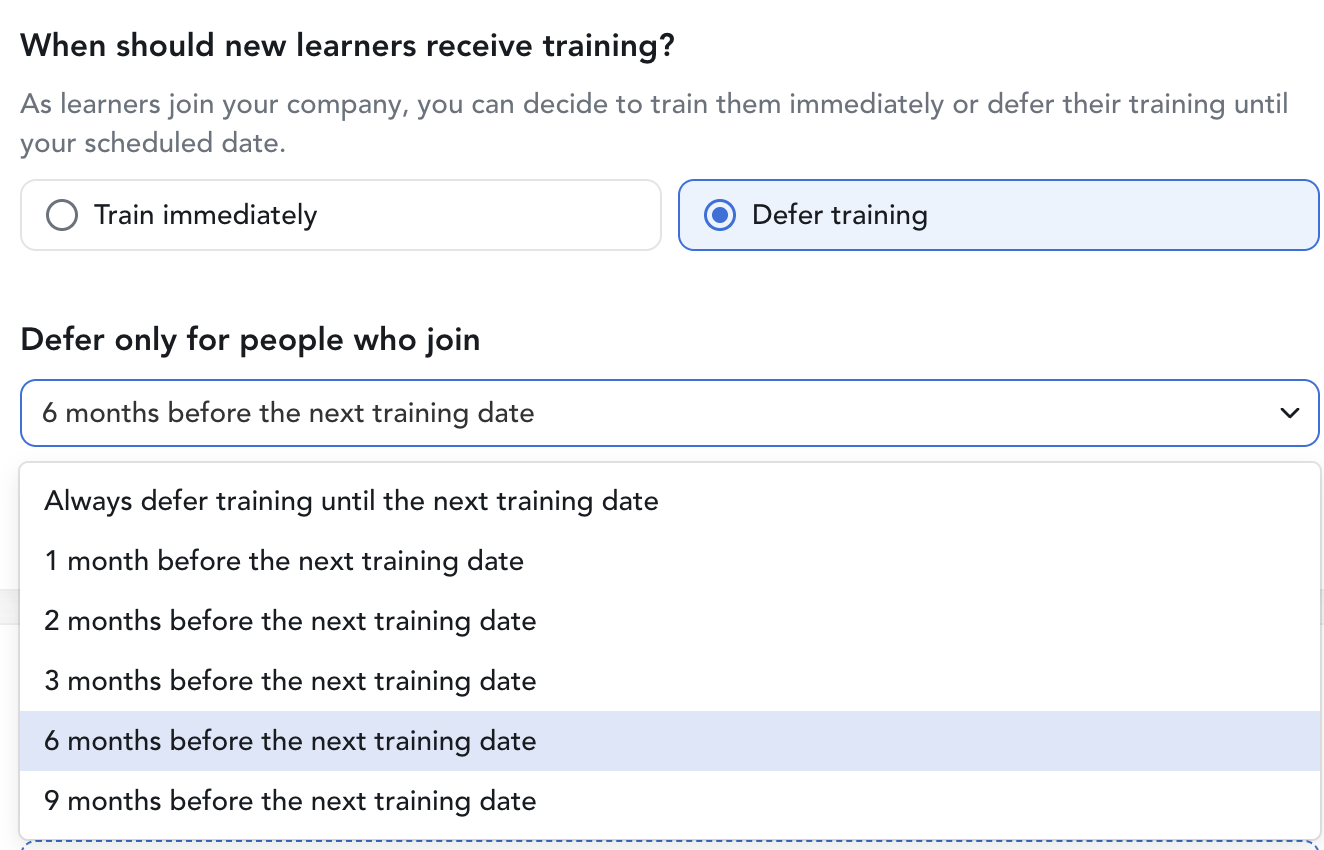Click the "your scheduled date" description text
Image resolution: width=1324 pixels, height=850 pixels.
(152, 143)
